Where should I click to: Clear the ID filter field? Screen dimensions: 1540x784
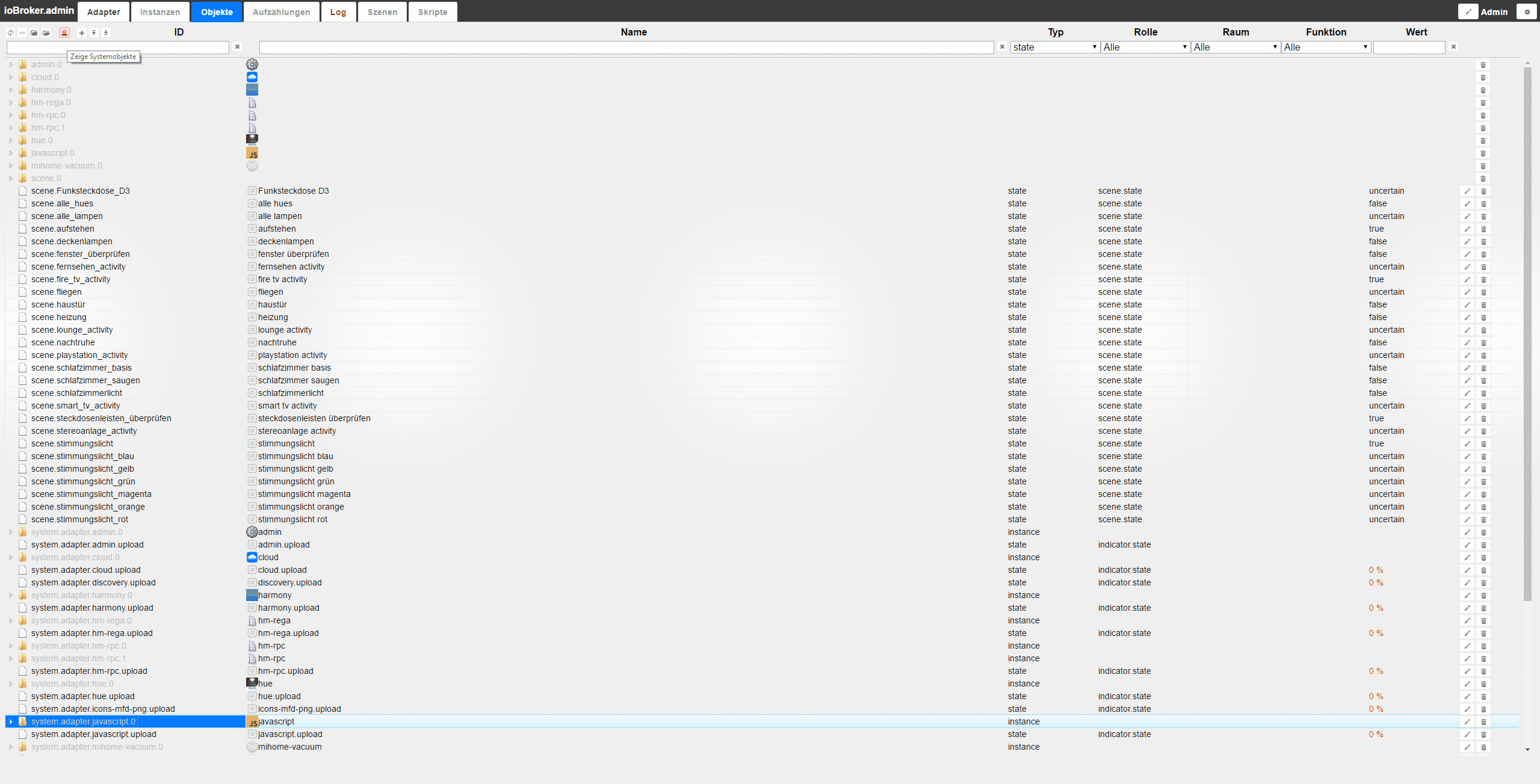pos(237,47)
